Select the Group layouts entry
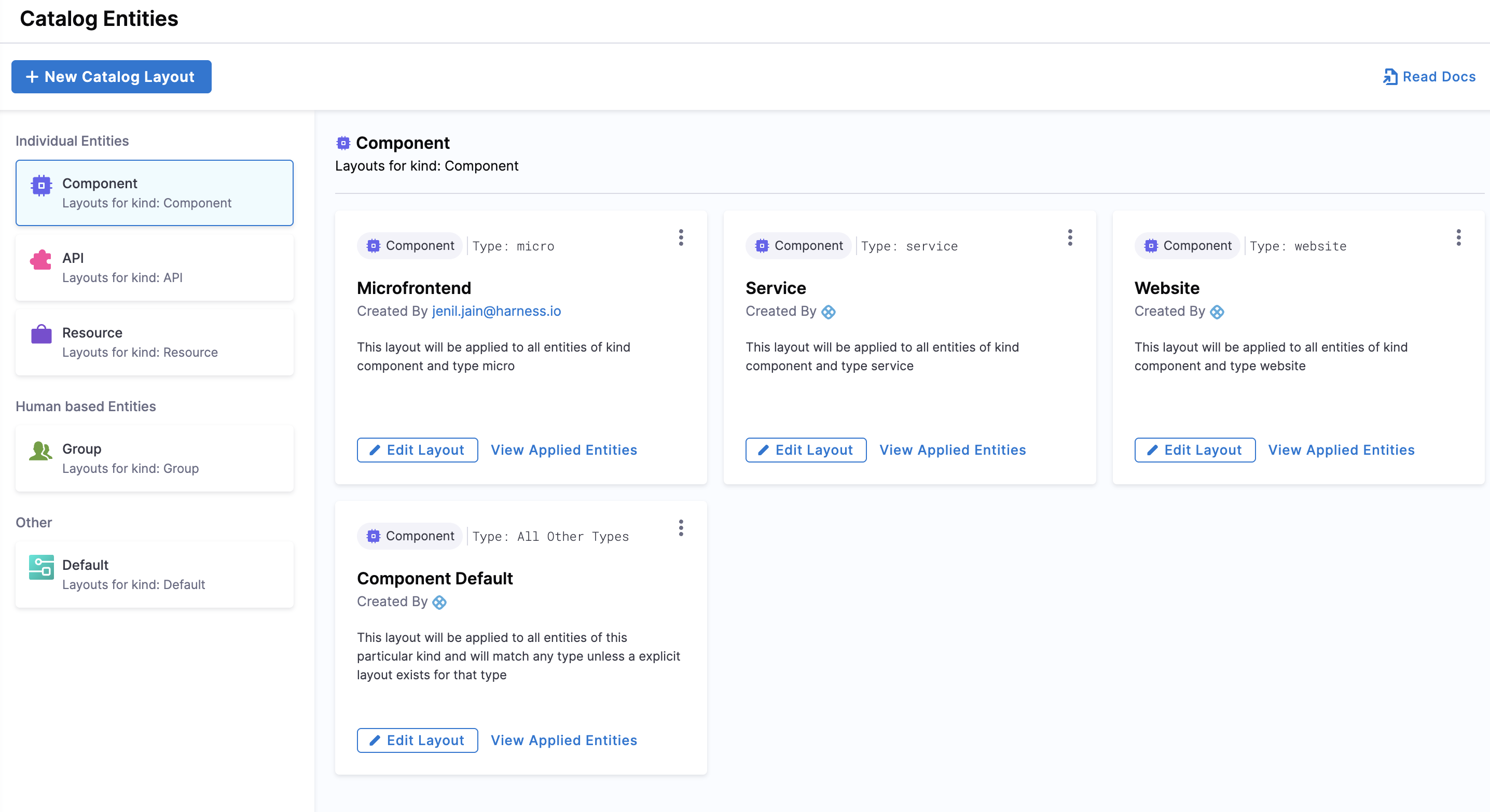Image resolution: width=1490 pixels, height=812 pixels. [x=155, y=458]
